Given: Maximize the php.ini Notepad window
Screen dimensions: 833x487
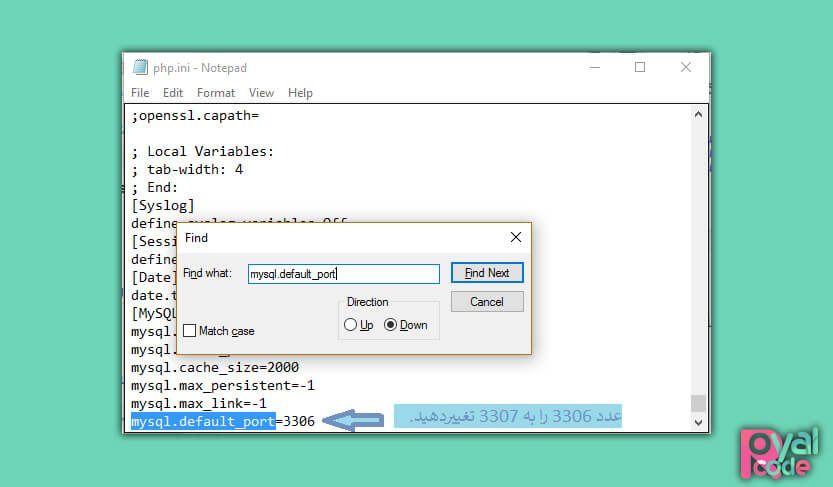Looking at the screenshot, I should pos(640,67).
